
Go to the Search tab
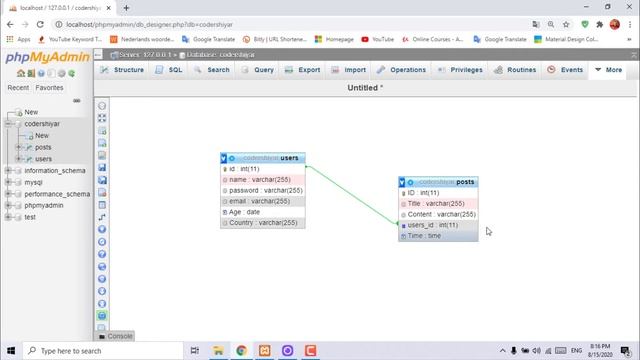point(212,70)
